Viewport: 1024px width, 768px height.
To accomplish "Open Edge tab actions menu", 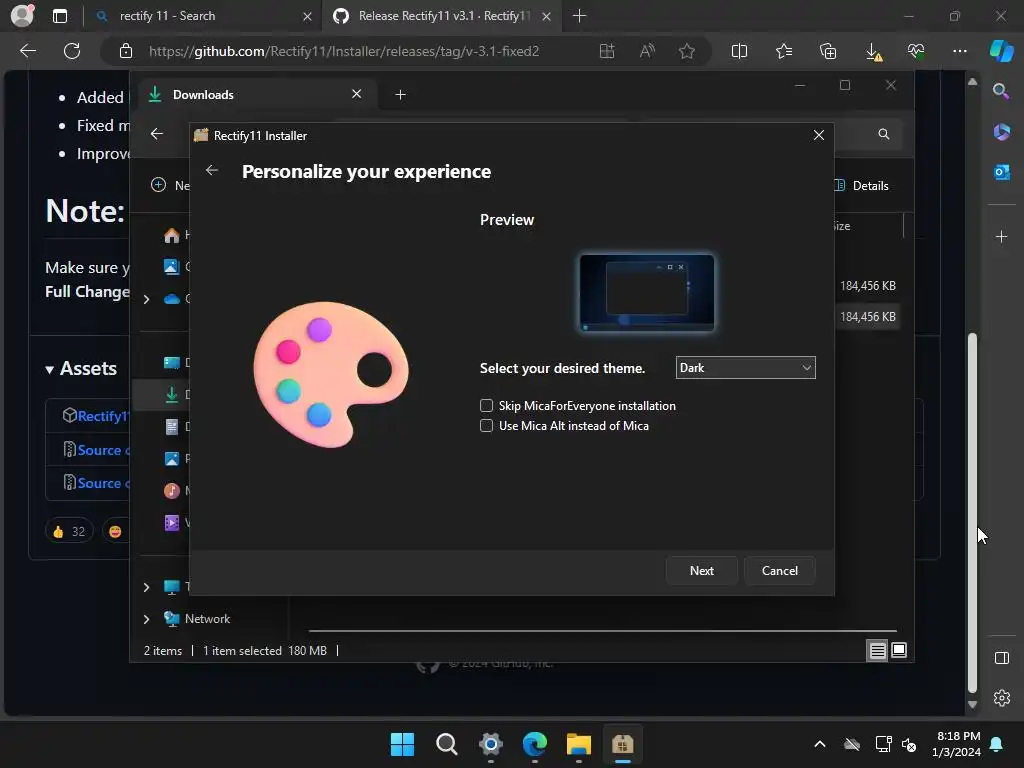I will pos(59,16).
